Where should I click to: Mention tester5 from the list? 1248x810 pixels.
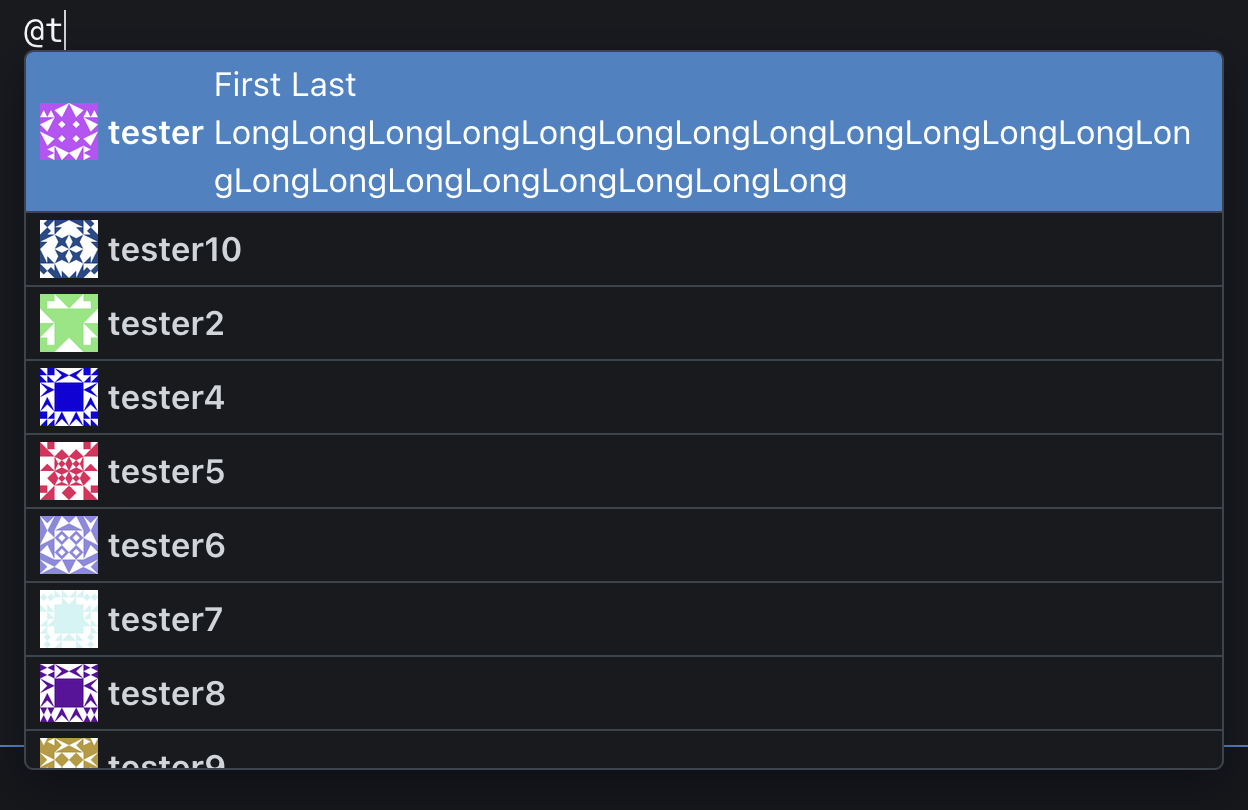tap(166, 472)
